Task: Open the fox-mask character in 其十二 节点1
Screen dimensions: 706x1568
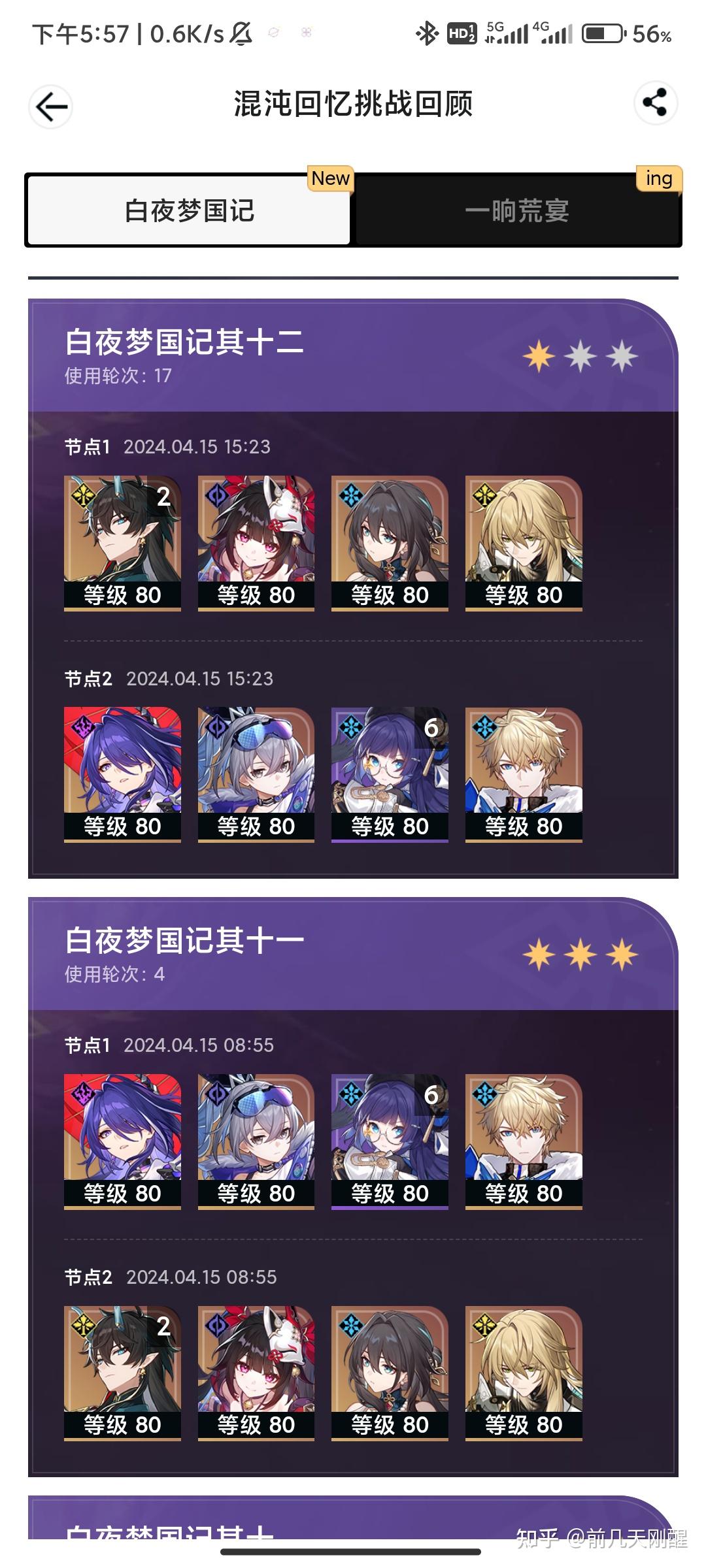Action: tap(256, 544)
